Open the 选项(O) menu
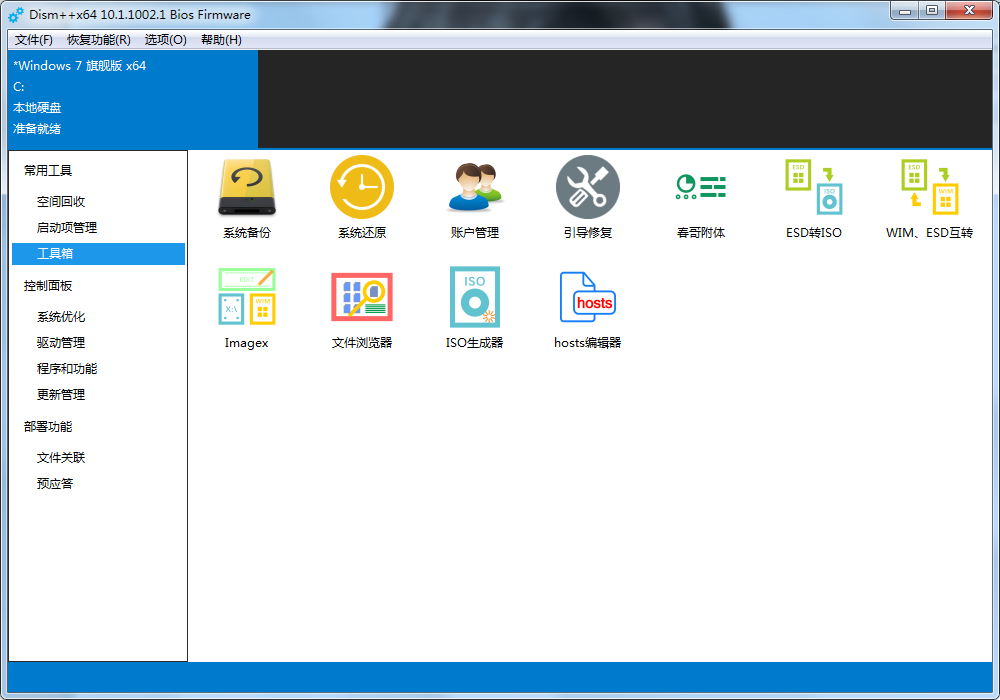1000x700 pixels. 167,40
